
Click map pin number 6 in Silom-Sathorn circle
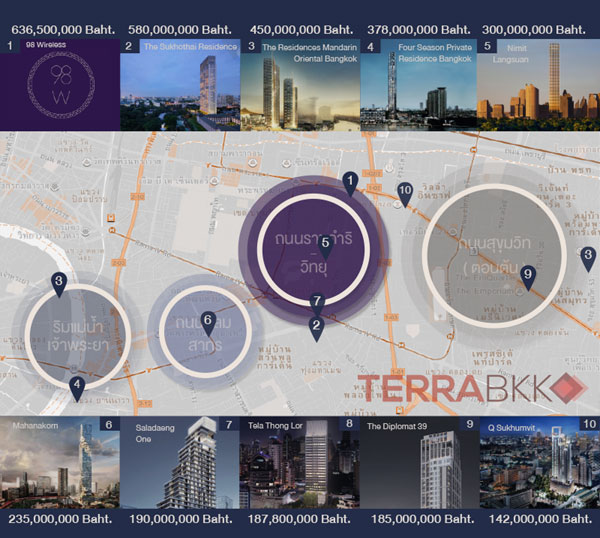207,323
